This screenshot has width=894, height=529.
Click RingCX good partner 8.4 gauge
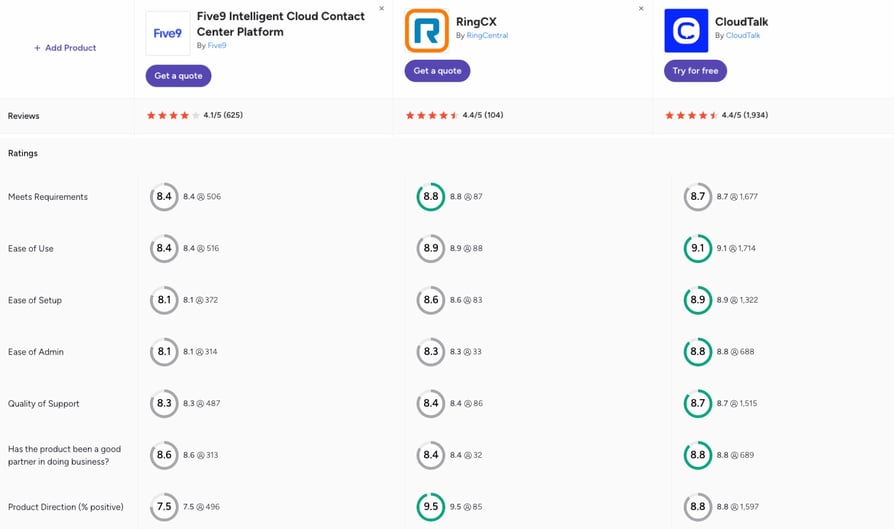(x=430, y=455)
